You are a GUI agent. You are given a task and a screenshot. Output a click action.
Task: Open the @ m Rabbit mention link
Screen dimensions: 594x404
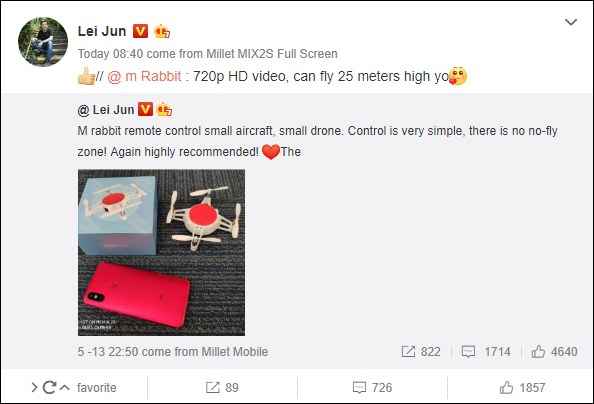pyautogui.click(x=144, y=77)
